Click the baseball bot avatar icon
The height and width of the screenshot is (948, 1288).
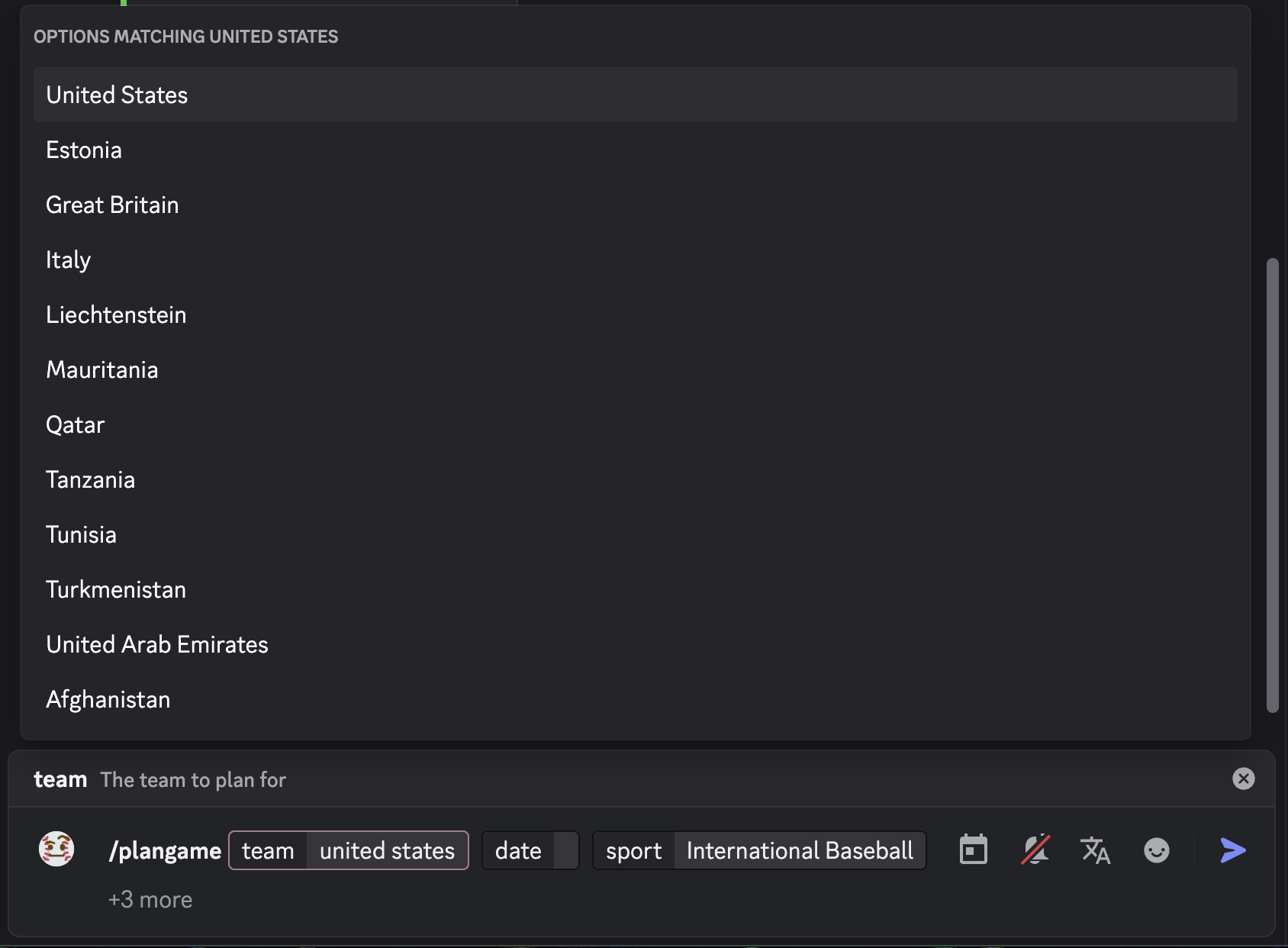click(x=56, y=849)
